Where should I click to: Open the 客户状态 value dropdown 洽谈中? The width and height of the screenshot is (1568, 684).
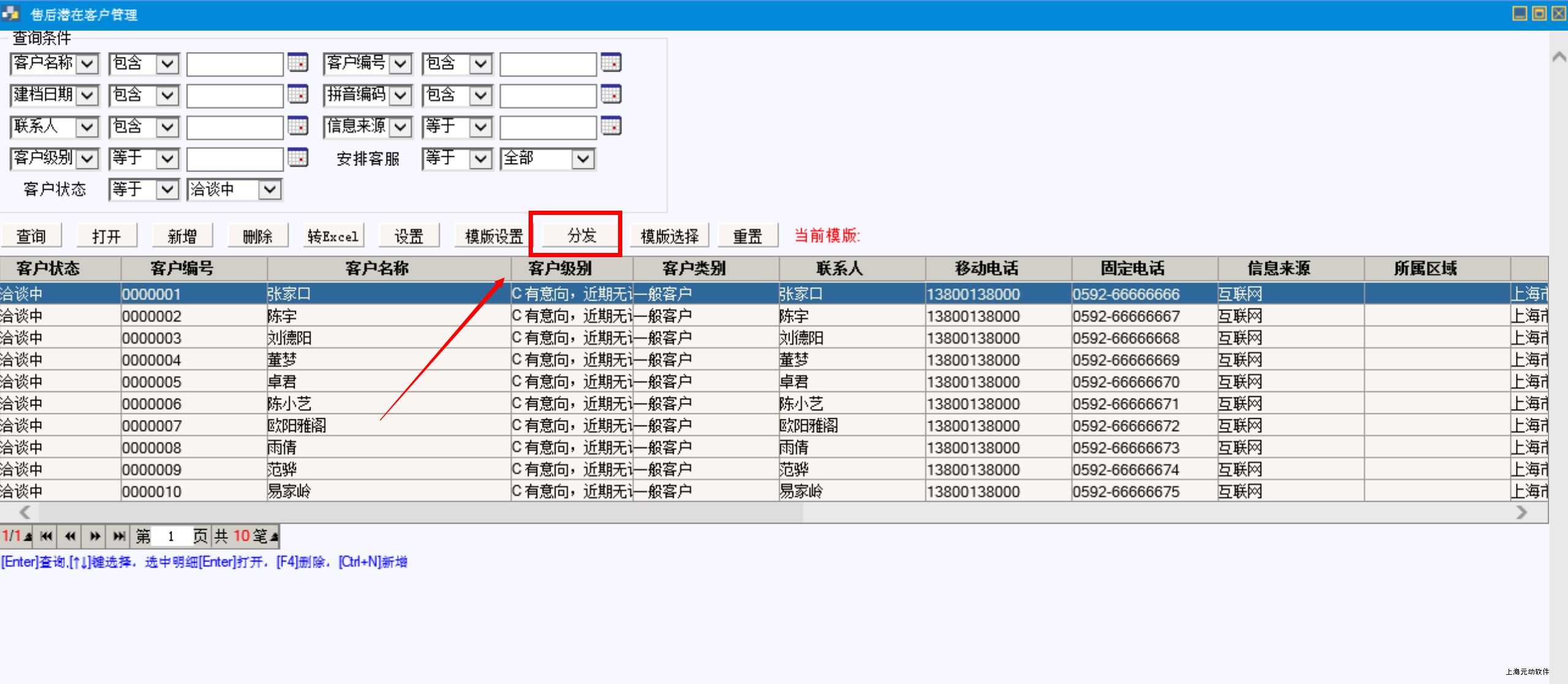tap(269, 190)
